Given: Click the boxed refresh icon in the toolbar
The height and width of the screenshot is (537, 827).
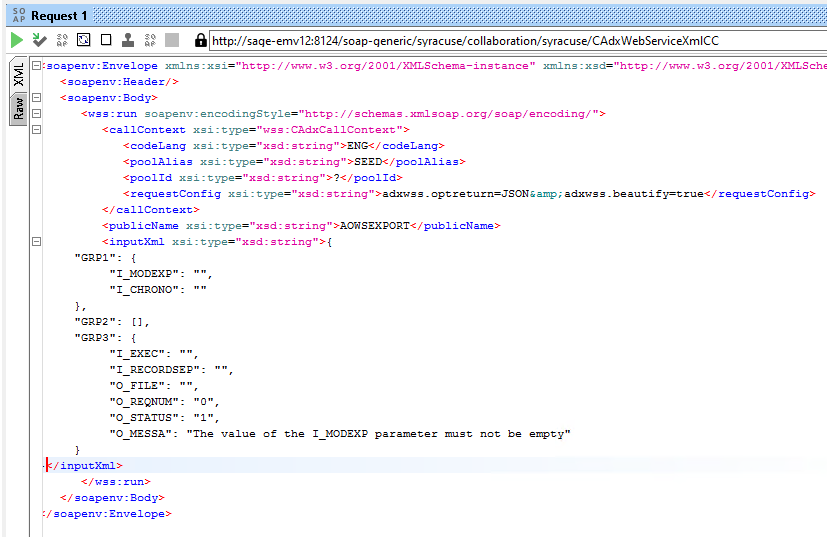Looking at the screenshot, I should tap(84, 40).
